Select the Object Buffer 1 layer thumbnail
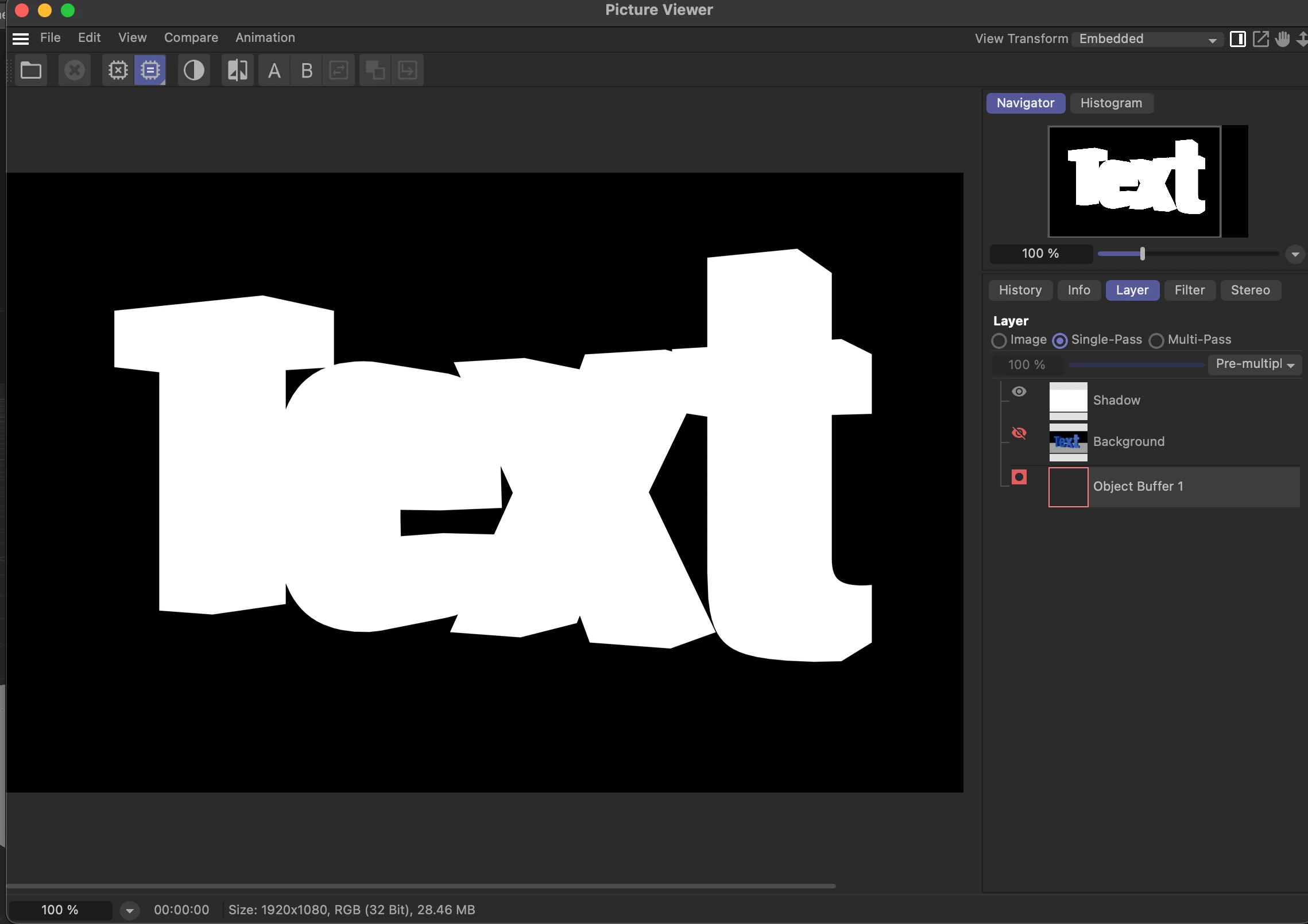 click(1068, 487)
